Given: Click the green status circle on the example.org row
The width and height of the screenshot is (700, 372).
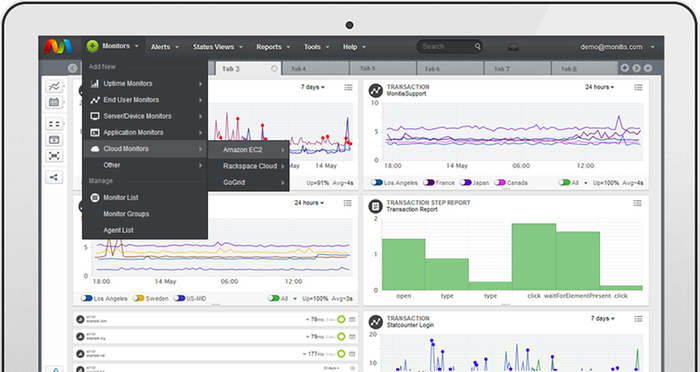Looking at the screenshot, I should pos(342,336).
